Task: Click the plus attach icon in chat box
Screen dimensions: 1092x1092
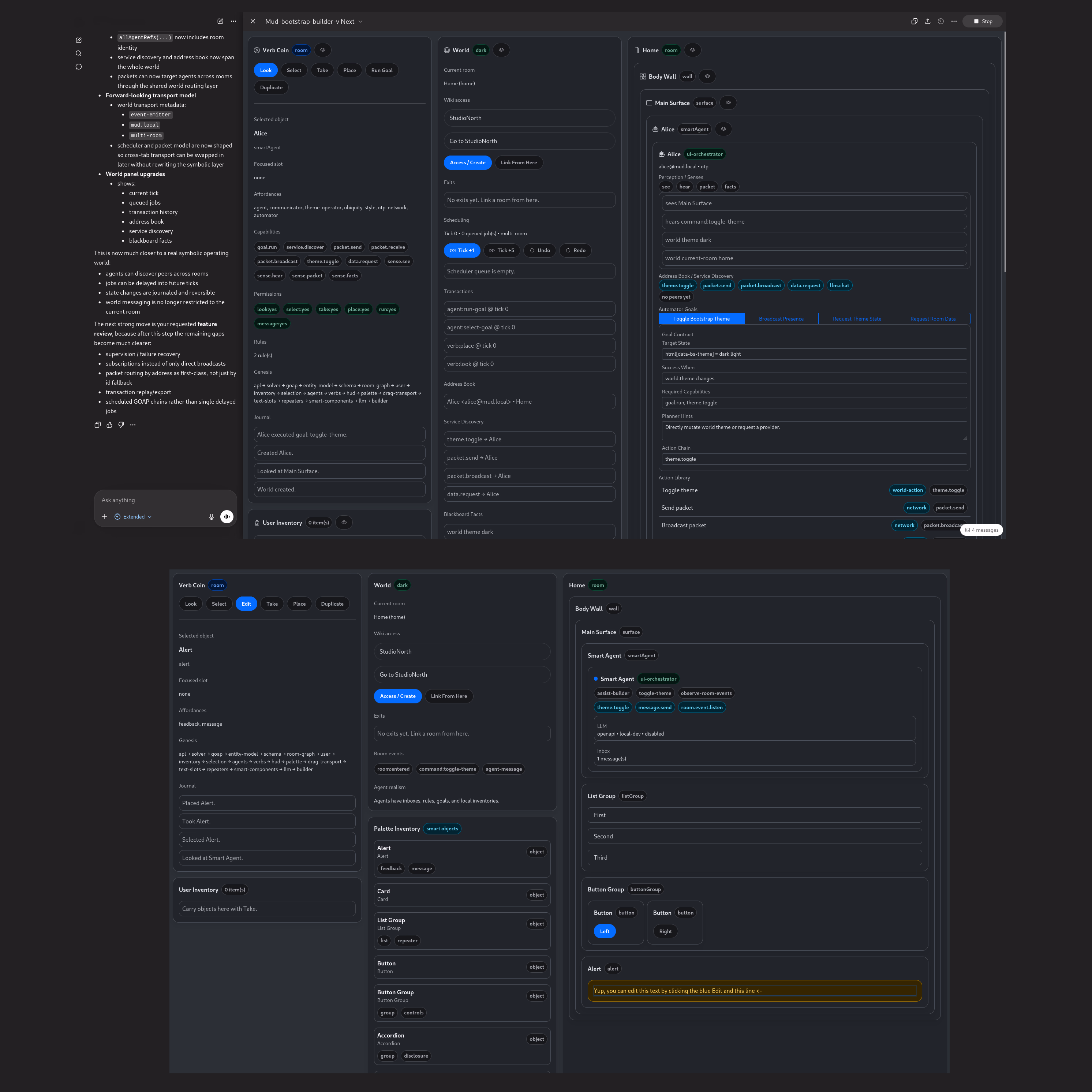Action: (x=104, y=517)
